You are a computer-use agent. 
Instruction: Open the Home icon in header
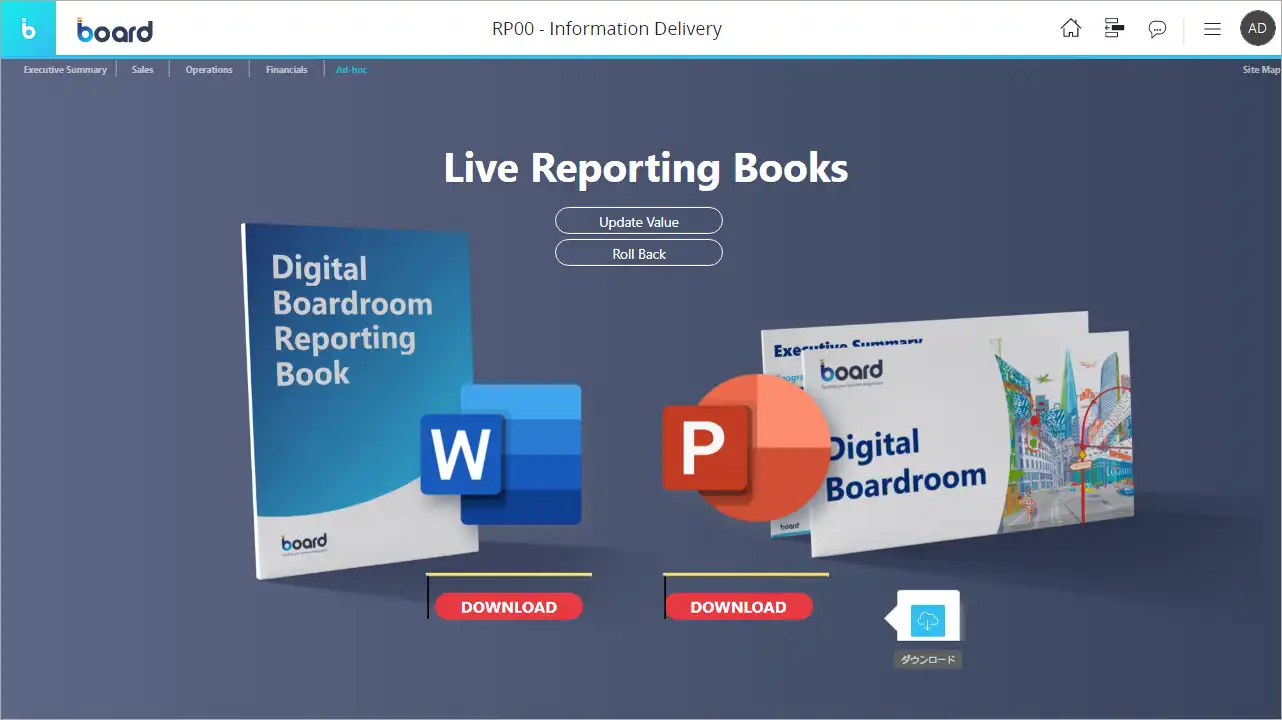click(x=1070, y=29)
